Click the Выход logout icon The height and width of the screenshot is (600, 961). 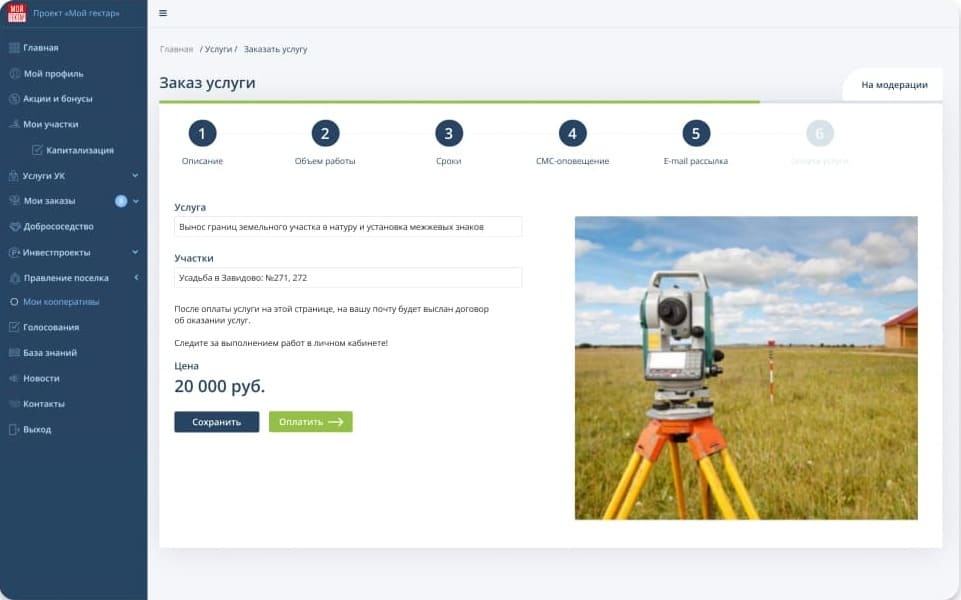[14, 429]
